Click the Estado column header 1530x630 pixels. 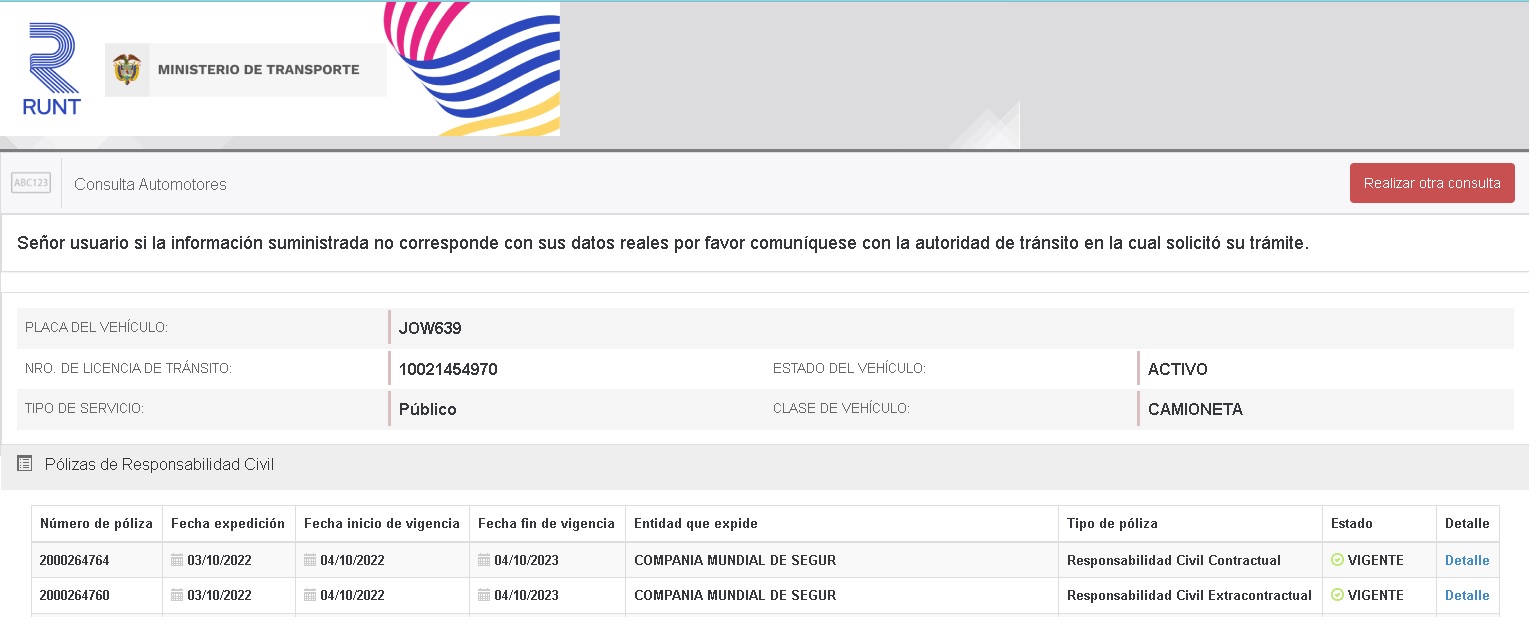1351,523
